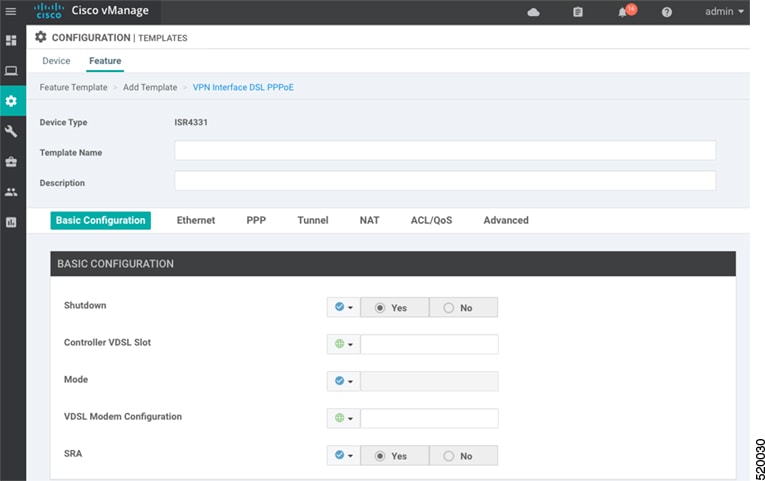Jump to PPP section
The height and width of the screenshot is (481, 765).
click(256, 220)
